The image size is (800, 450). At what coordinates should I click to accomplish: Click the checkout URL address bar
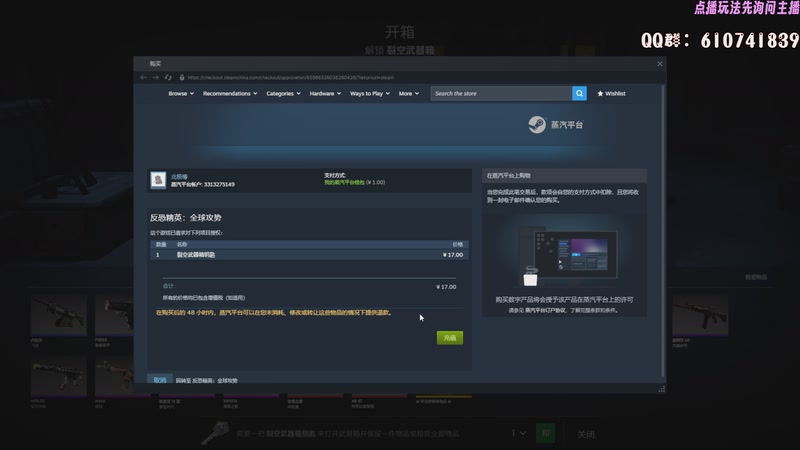coord(291,78)
